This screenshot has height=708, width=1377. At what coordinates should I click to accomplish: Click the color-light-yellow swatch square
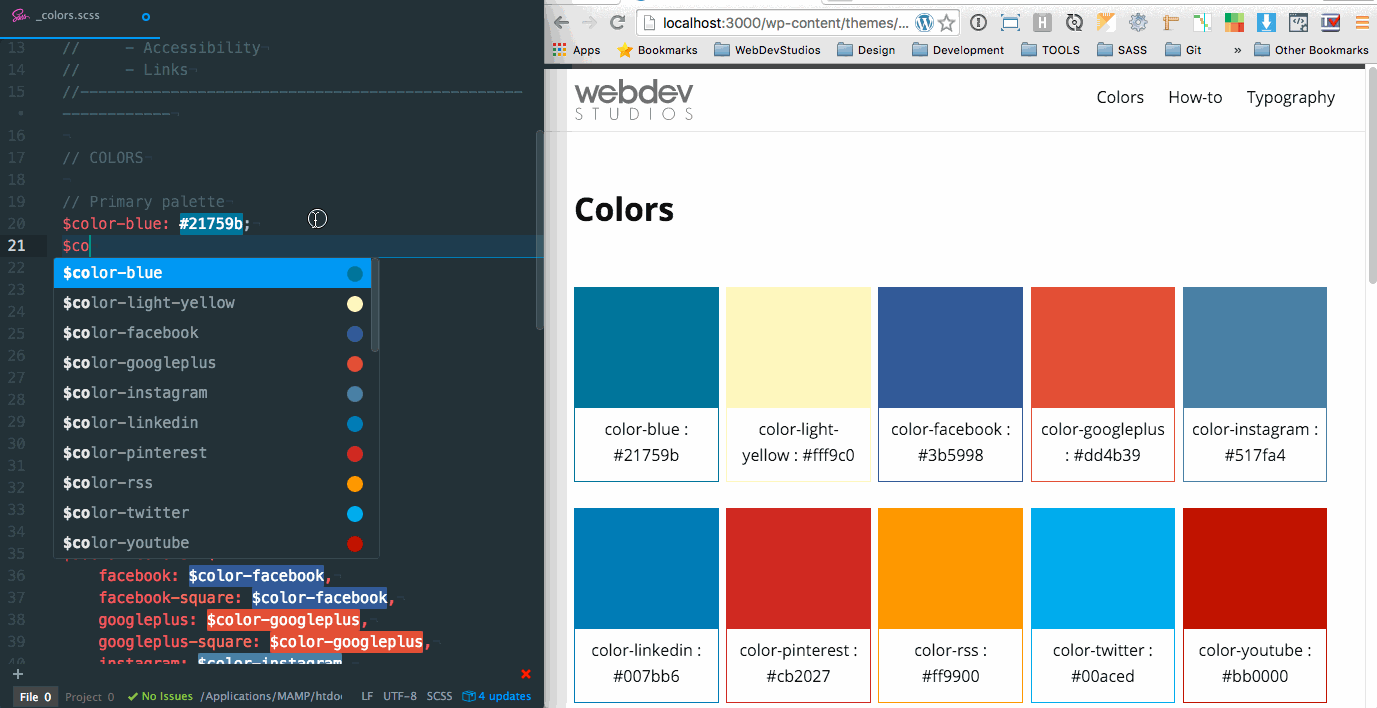point(798,347)
